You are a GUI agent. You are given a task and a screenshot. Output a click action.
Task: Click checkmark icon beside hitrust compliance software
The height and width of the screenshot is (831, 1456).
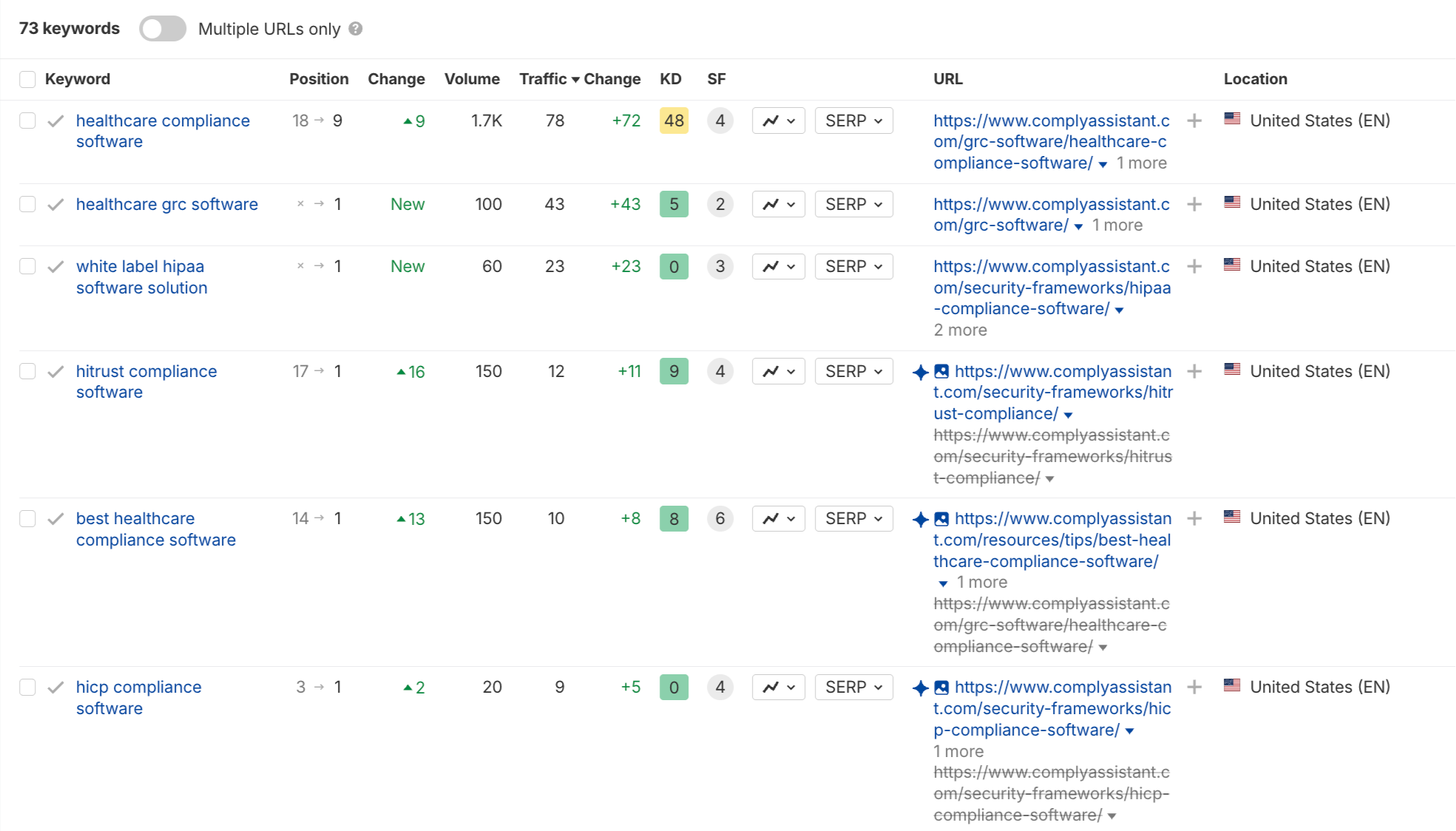tap(55, 371)
